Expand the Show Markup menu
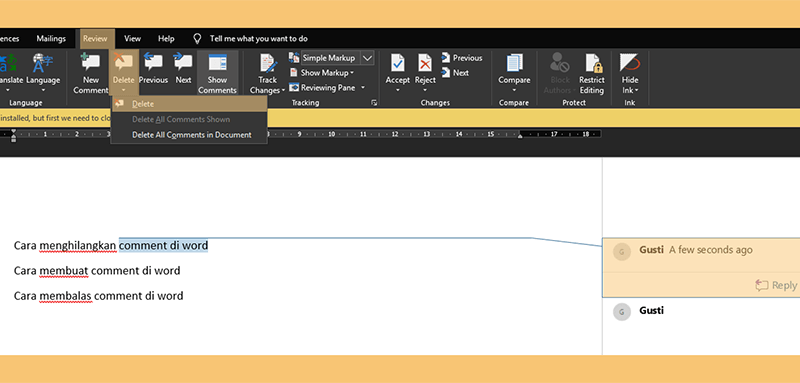The height and width of the screenshot is (383, 800). 321,73
